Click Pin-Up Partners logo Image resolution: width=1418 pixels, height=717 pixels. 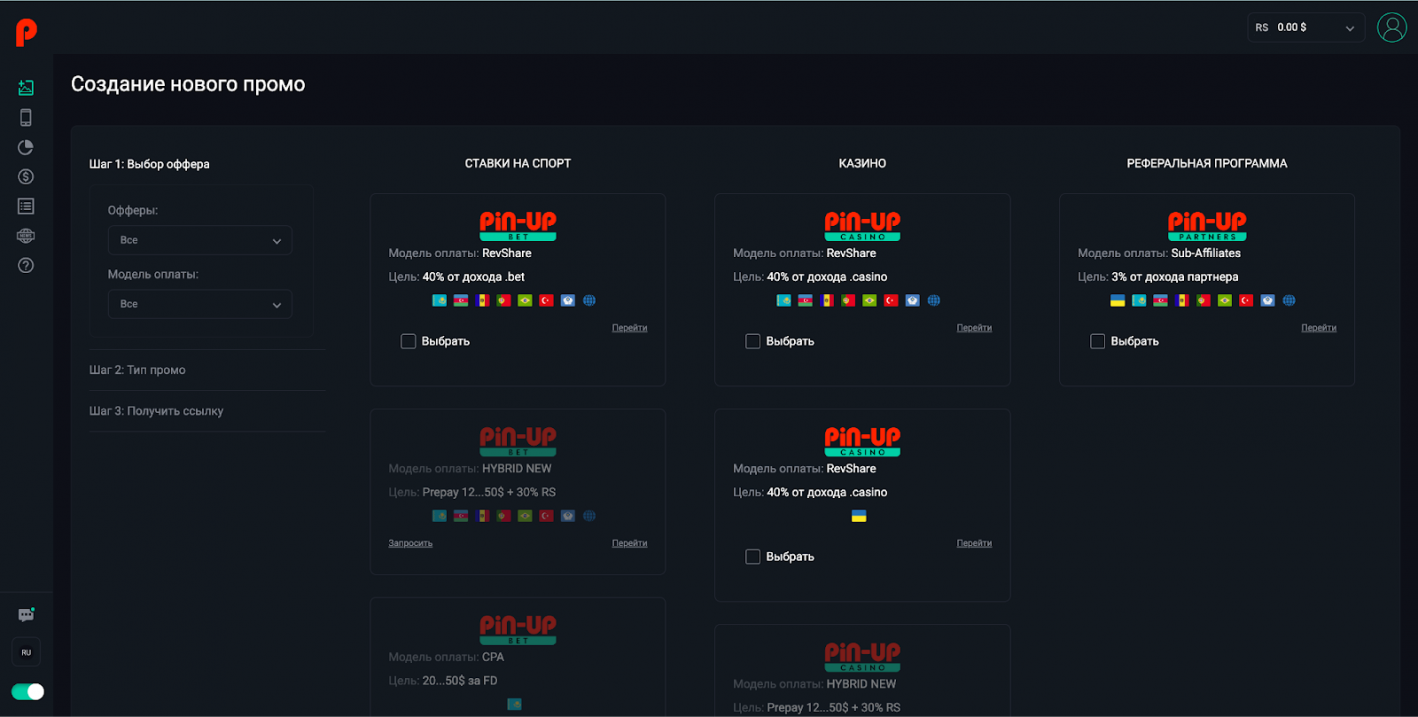pos(1207,226)
